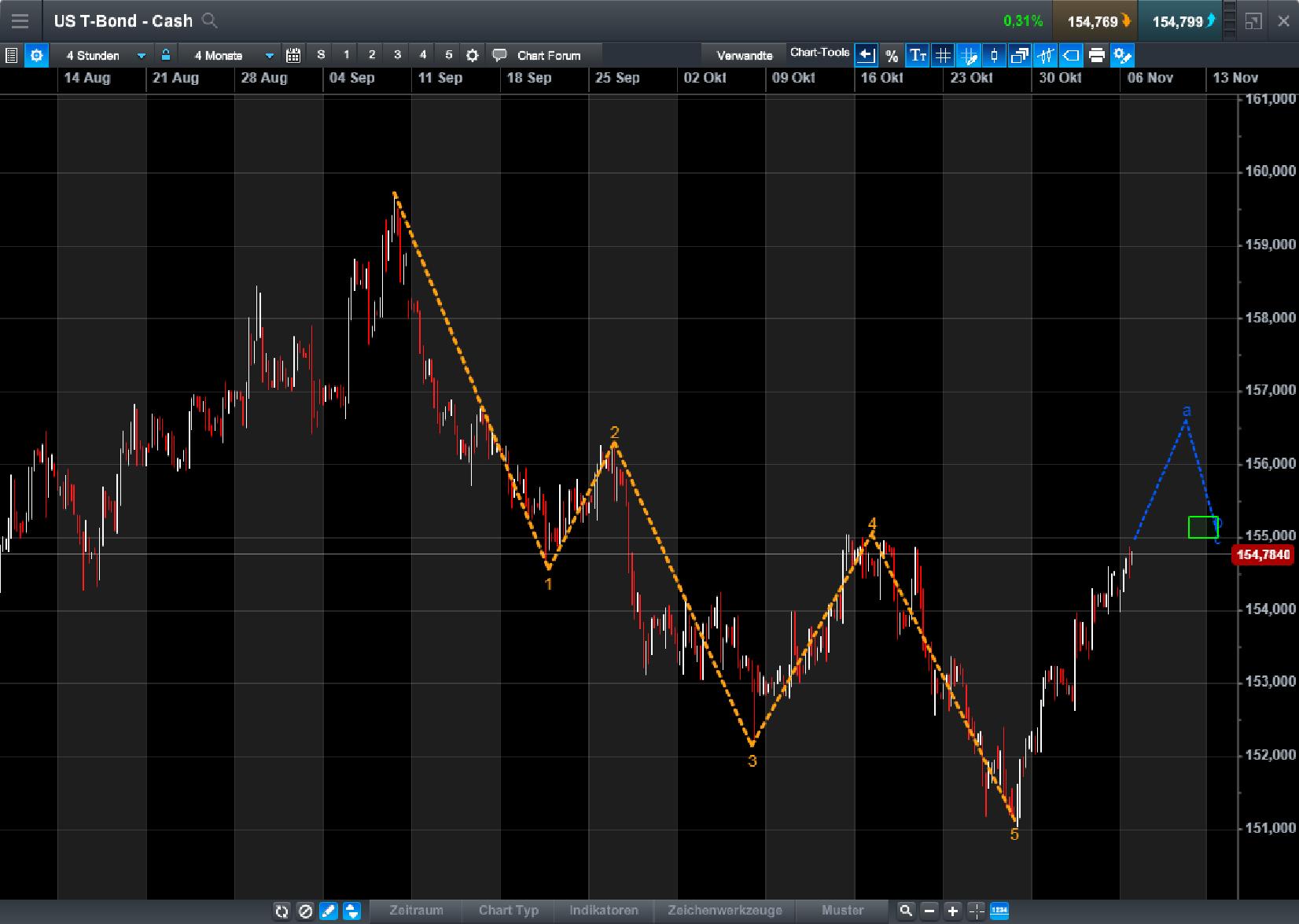Open the text annotation tool (Tt icon)
The height and width of the screenshot is (924, 1299).
917,55
